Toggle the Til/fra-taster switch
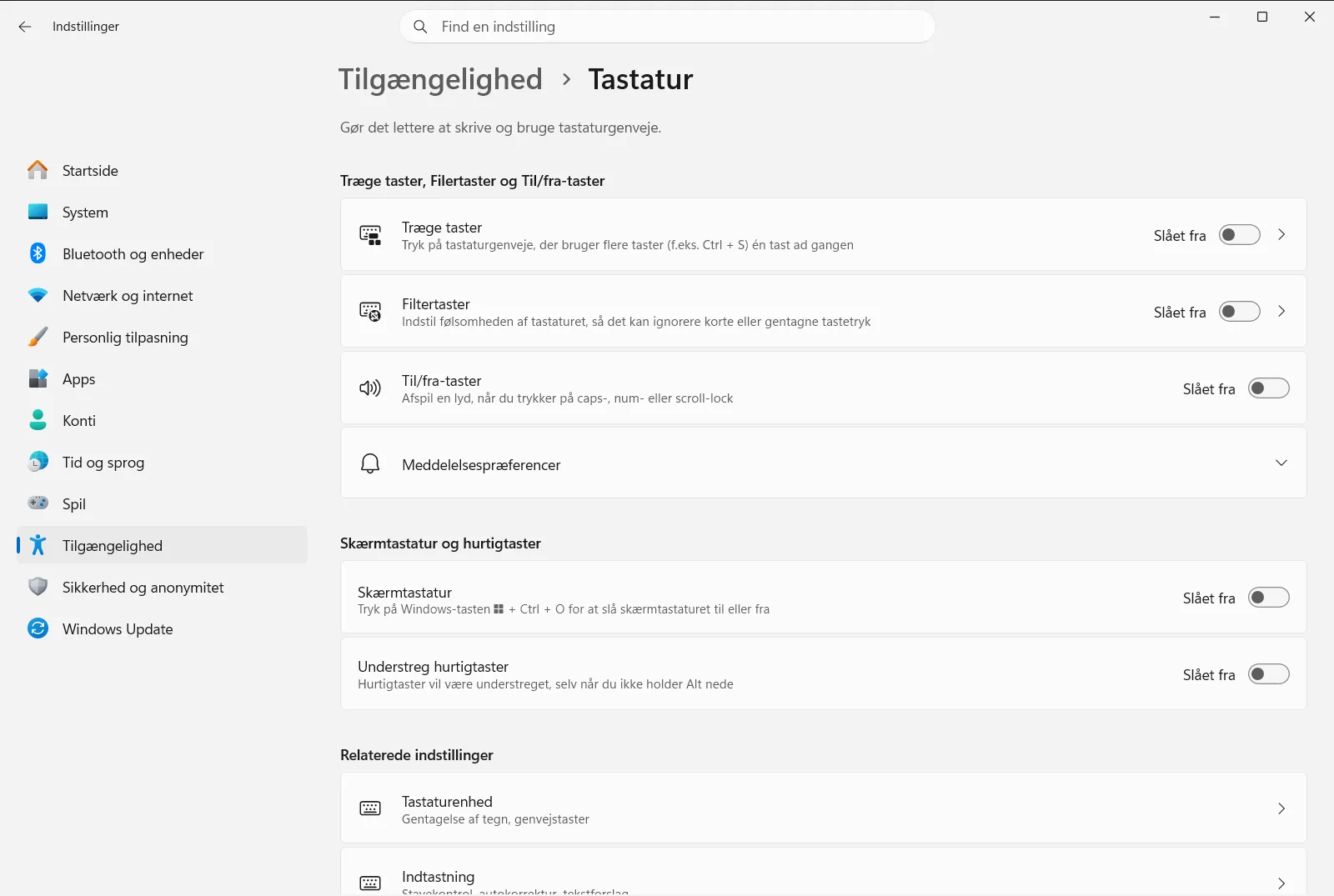This screenshot has width=1334, height=896. [1269, 388]
